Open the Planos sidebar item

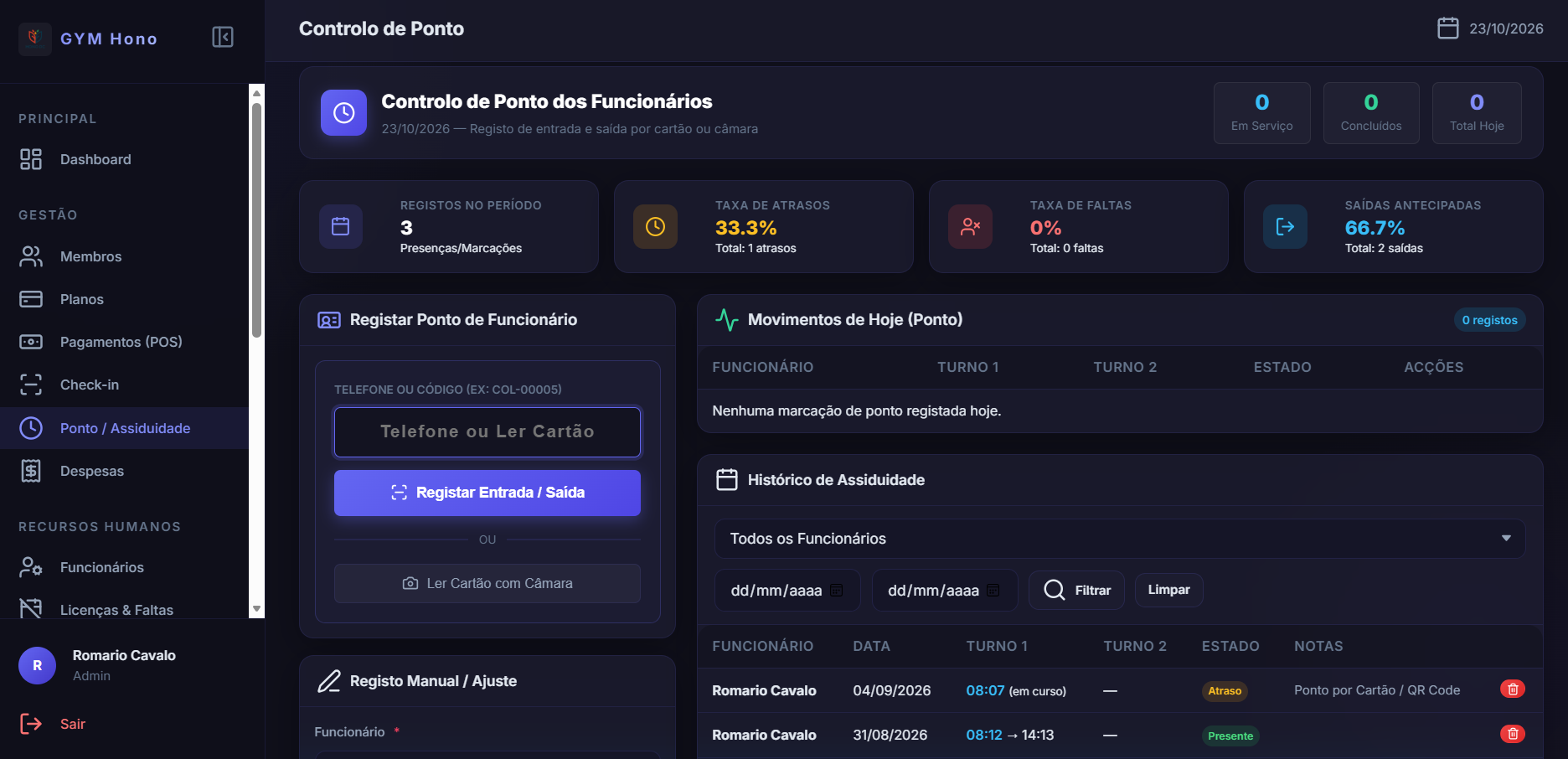pyautogui.click(x=124, y=299)
